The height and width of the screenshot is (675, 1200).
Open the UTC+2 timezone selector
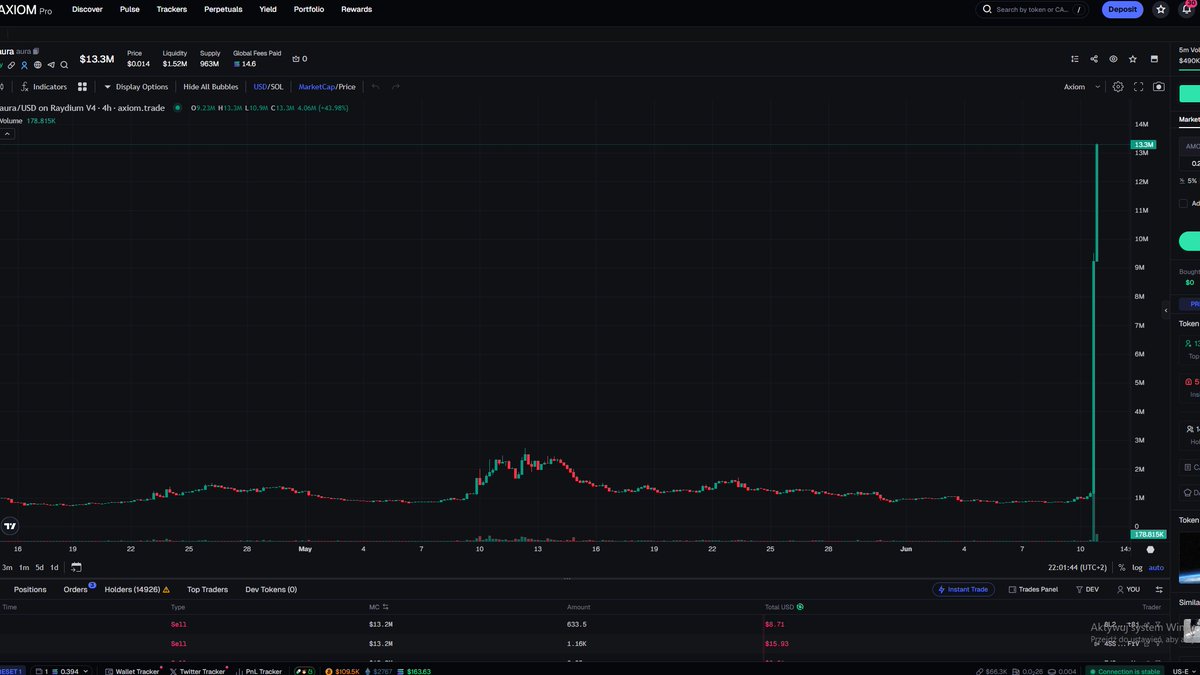click(x=1076, y=567)
